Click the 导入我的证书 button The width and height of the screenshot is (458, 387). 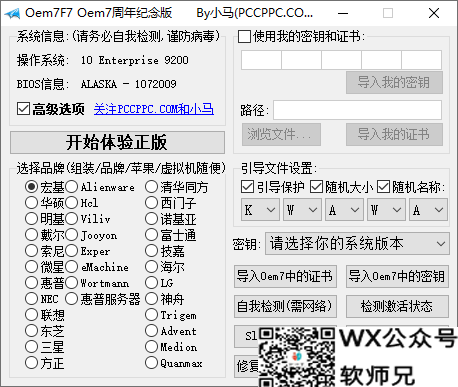[x=394, y=134]
